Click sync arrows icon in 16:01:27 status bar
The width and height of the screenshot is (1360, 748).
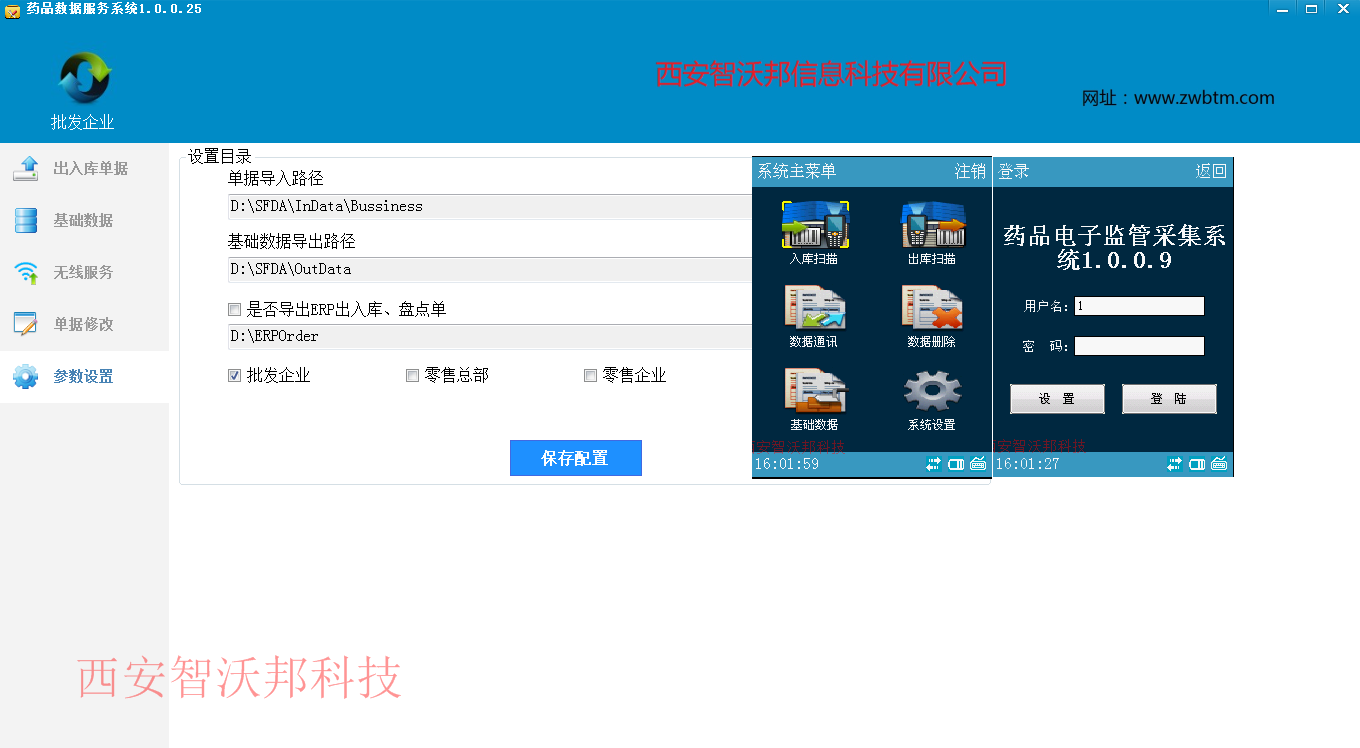point(1175,464)
